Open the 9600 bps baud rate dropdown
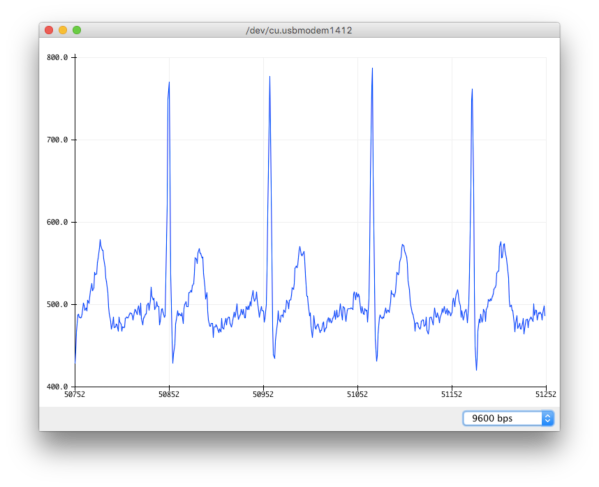Screen dimensions: 599x487 pyautogui.click(x=508, y=418)
